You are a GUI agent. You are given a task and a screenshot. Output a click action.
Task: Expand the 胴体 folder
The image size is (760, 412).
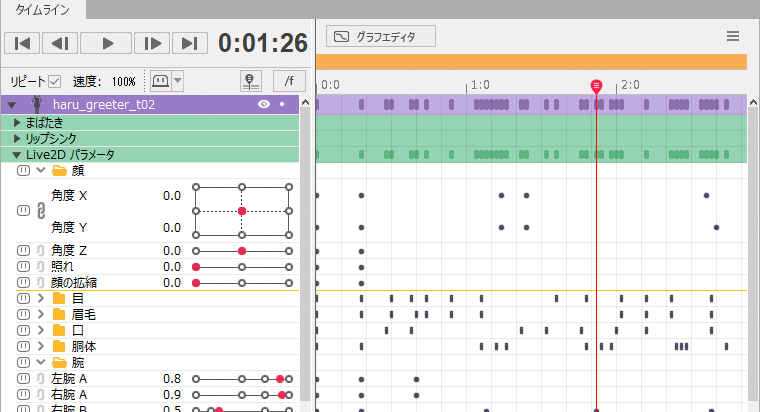[x=41, y=346]
